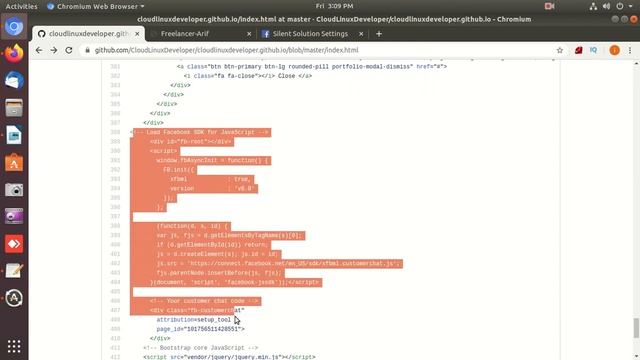This screenshot has height=360, width=640.
Task: Click the jquery.min.js script line
Action: click(x=229, y=357)
